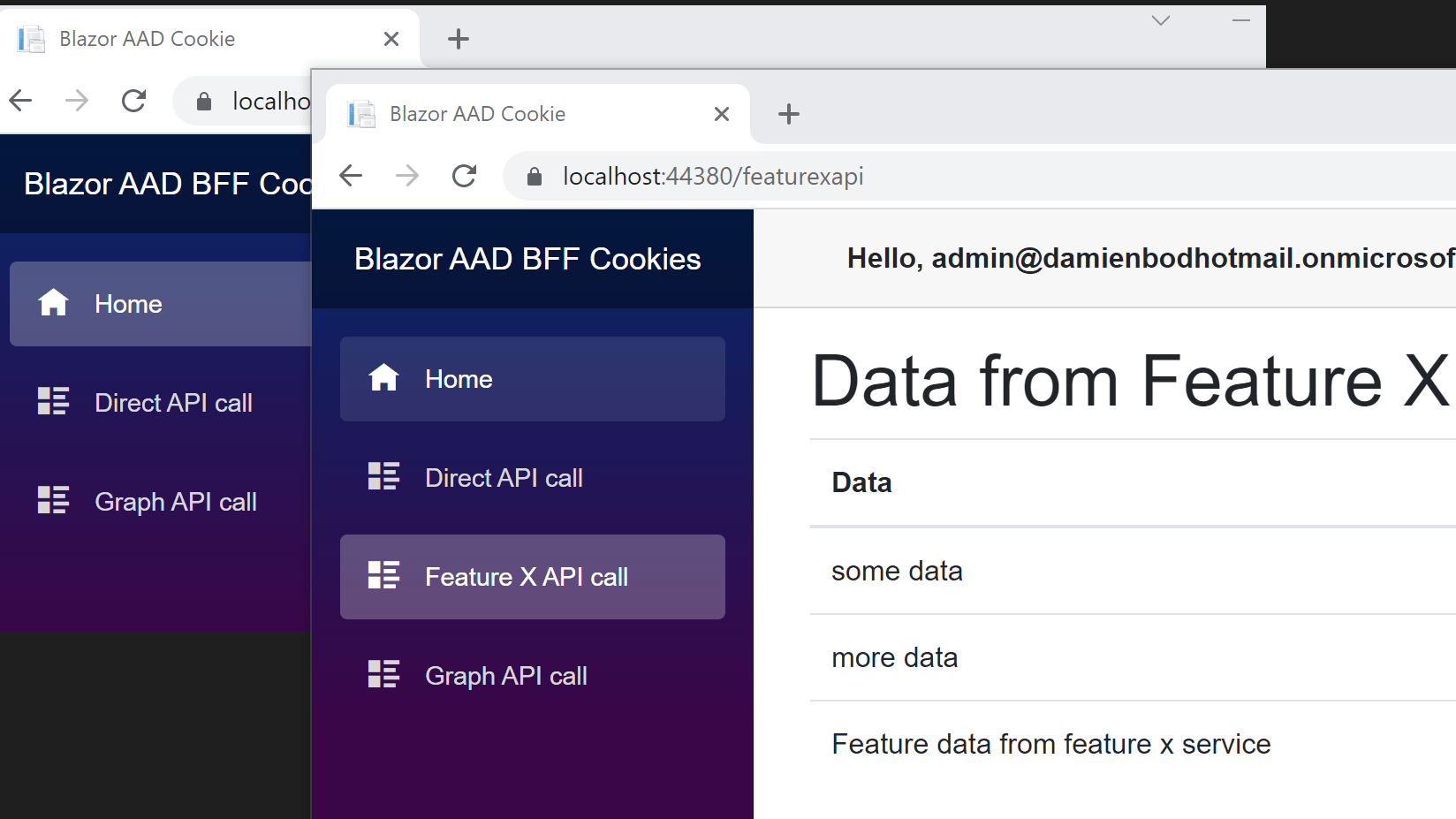1456x819 pixels.
Task: Open the Direct API call link in the background window
Action: [173, 403]
